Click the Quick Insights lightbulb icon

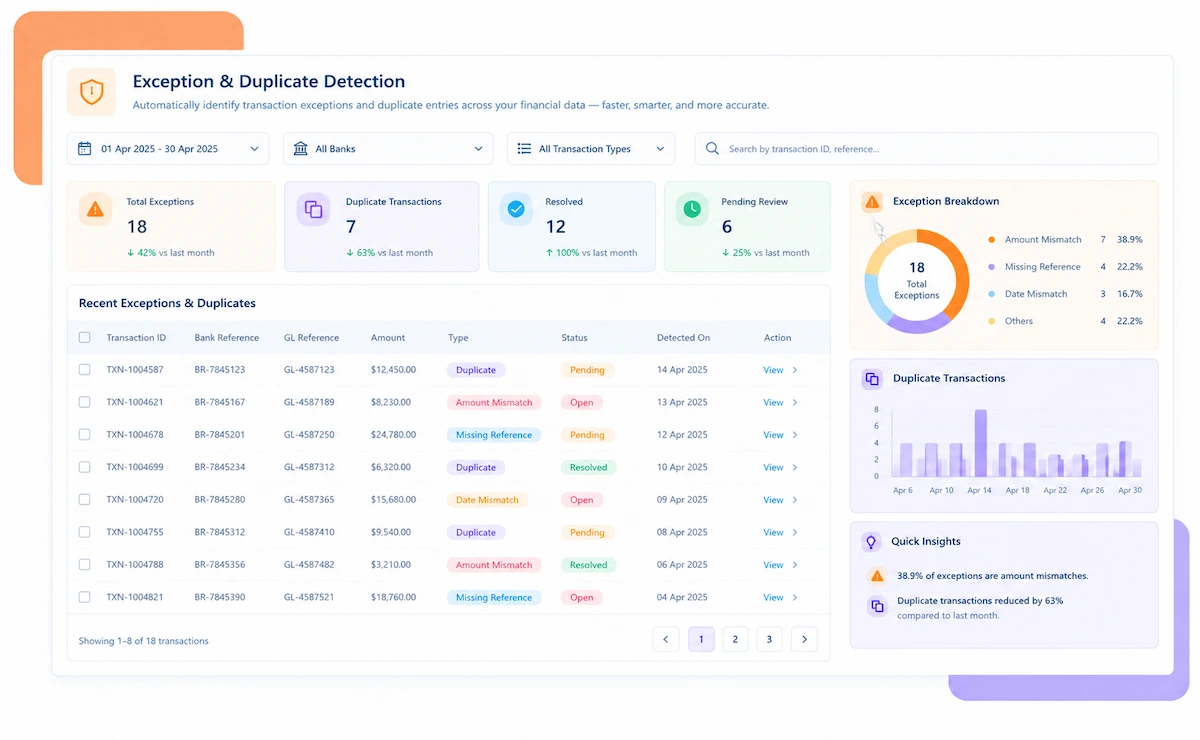[872, 542]
